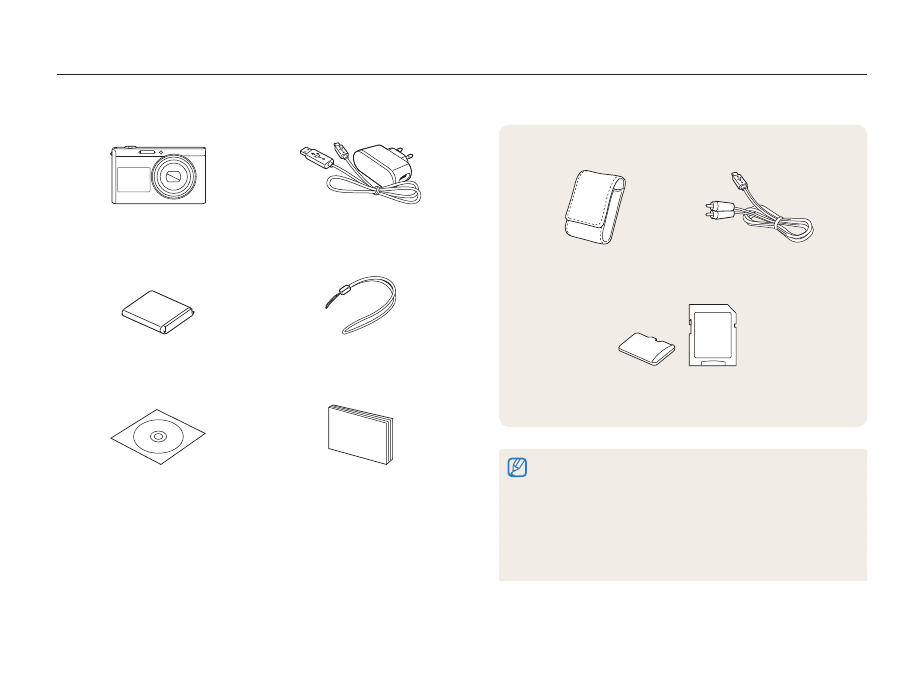924x697 pixels.
Task: Select the camera's round lens
Action: [173, 177]
